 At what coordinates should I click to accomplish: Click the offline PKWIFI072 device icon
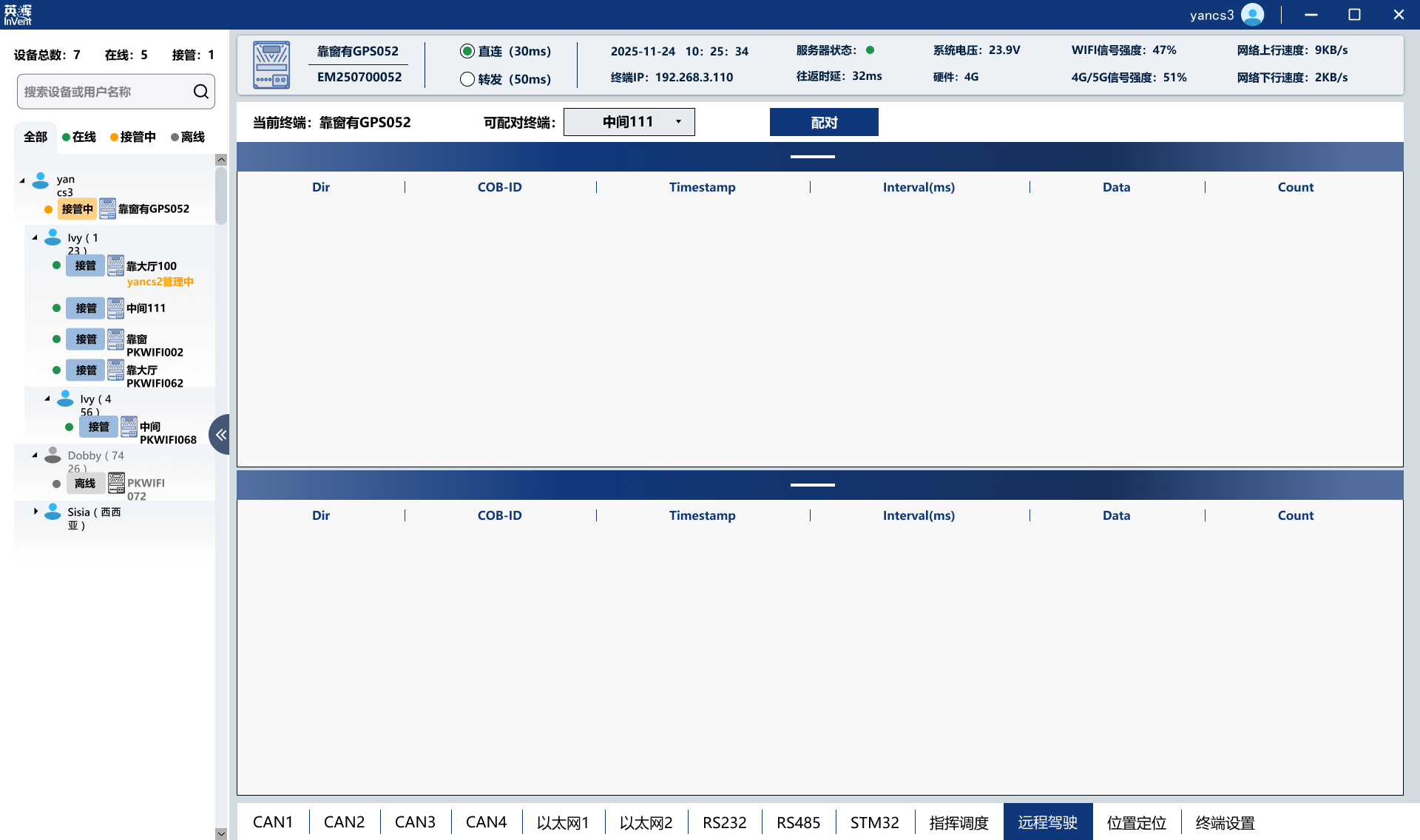(x=116, y=484)
